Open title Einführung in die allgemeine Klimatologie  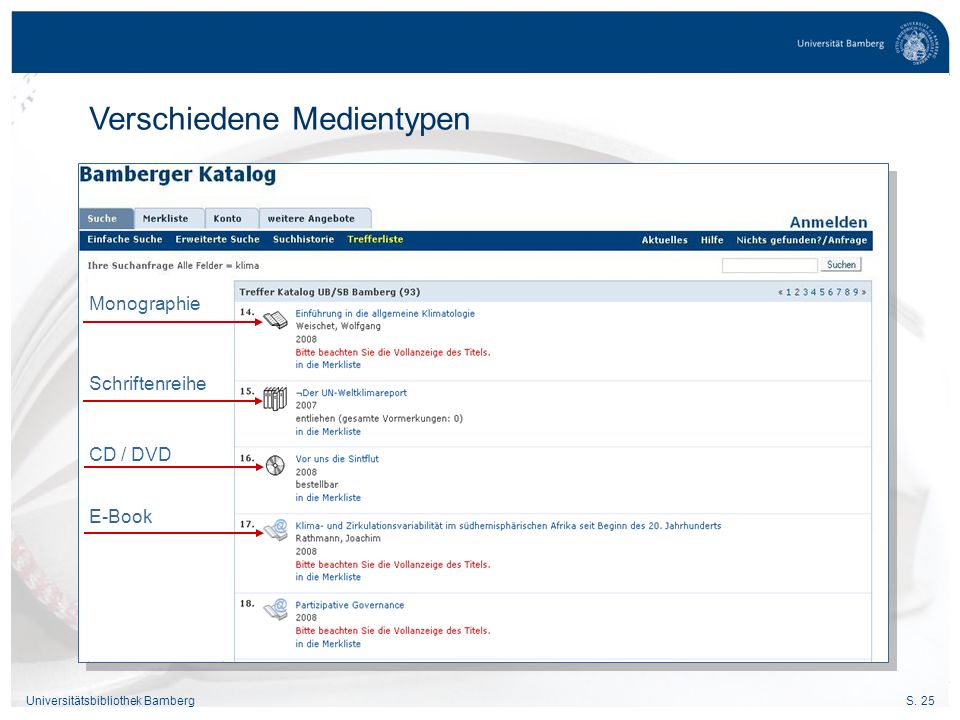[x=385, y=313]
